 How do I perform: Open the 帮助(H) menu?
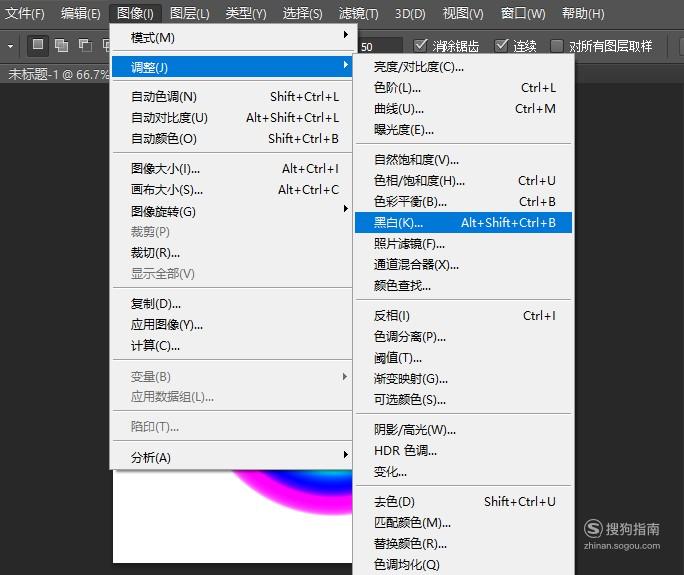point(583,14)
